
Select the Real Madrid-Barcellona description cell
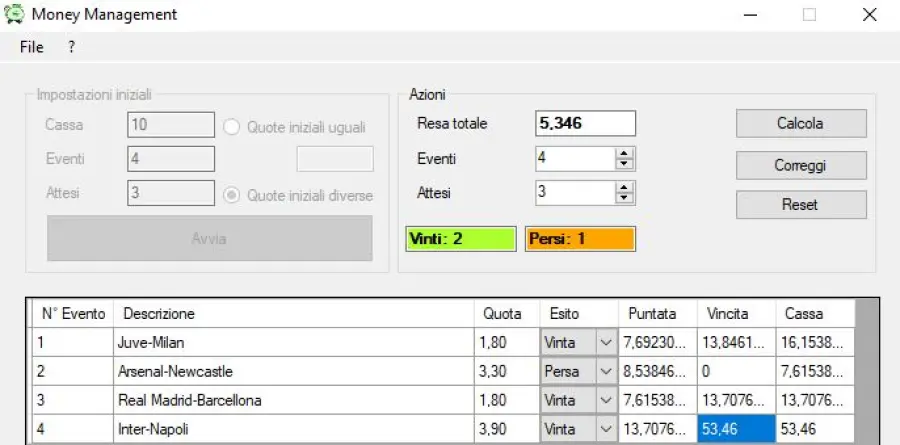[294, 400]
